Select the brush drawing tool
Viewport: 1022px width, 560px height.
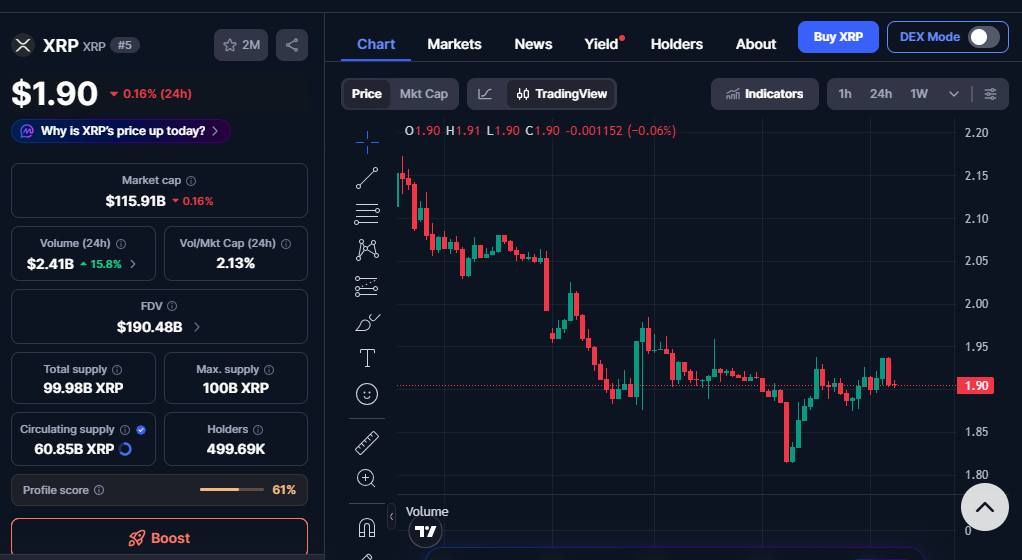click(x=367, y=322)
